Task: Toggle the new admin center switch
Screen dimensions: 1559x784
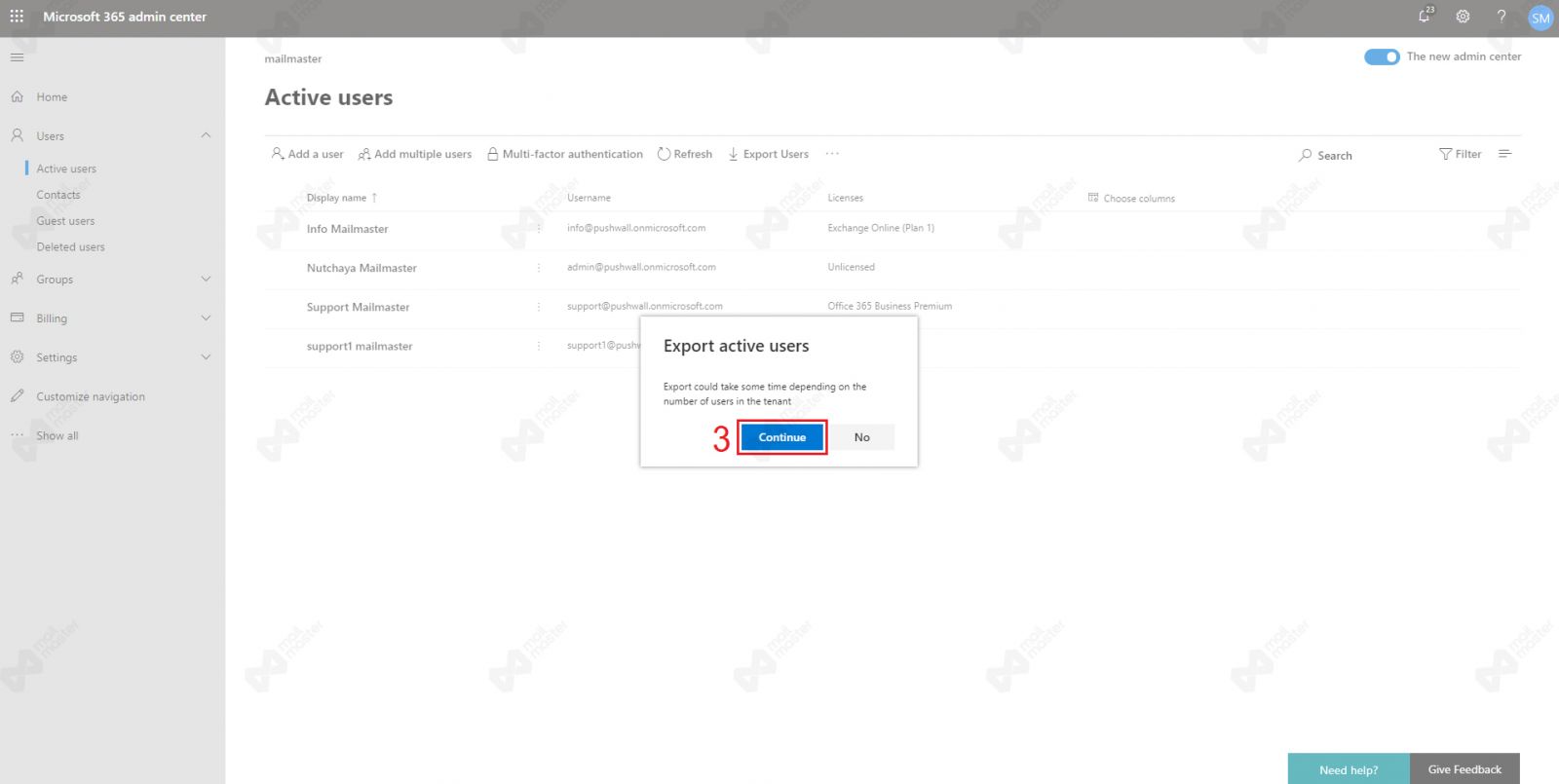Action: [x=1382, y=56]
